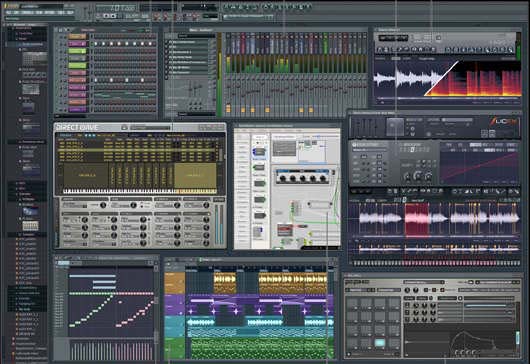Click the first red recording icon in the top toolbar

point(157,16)
